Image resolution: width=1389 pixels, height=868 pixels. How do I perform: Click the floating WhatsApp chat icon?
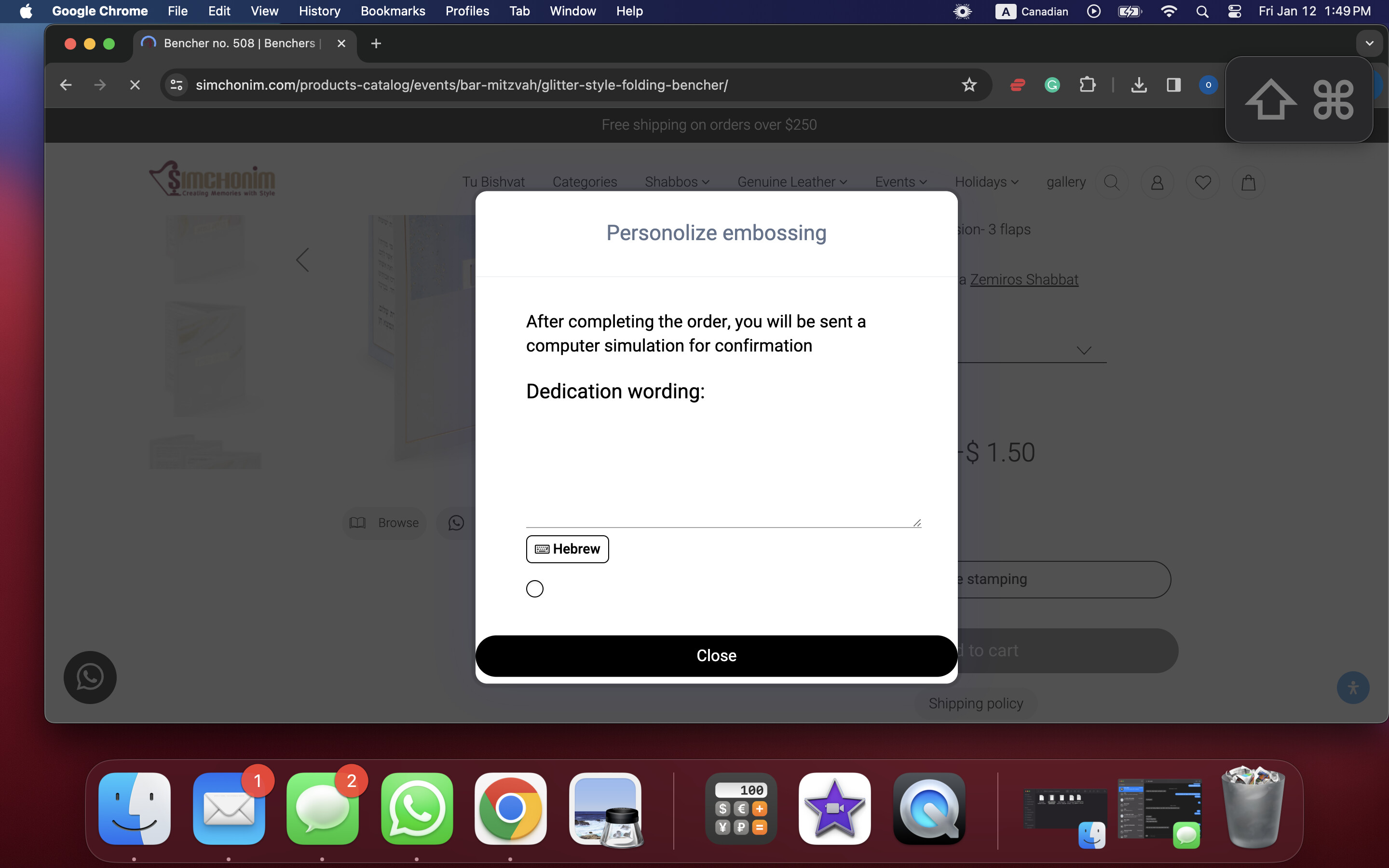pyautogui.click(x=90, y=678)
